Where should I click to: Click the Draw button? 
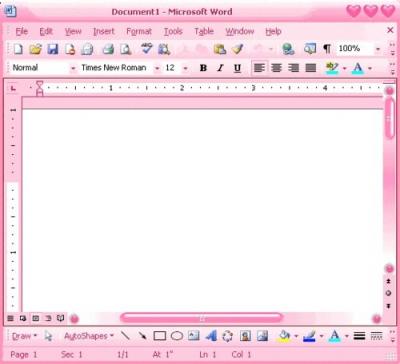click(x=24, y=336)
